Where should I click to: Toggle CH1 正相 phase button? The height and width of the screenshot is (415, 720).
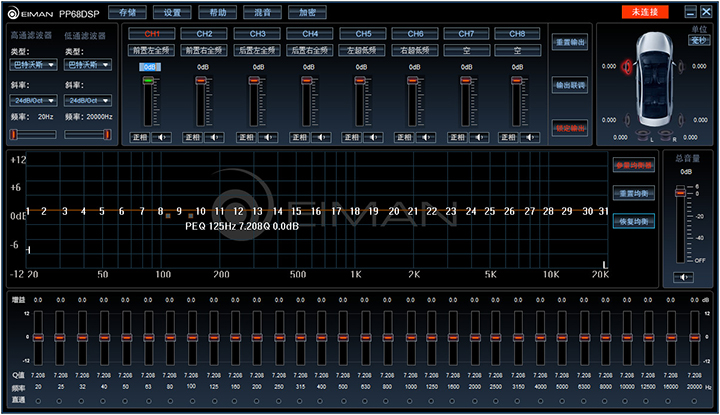(x=140, y=137)
